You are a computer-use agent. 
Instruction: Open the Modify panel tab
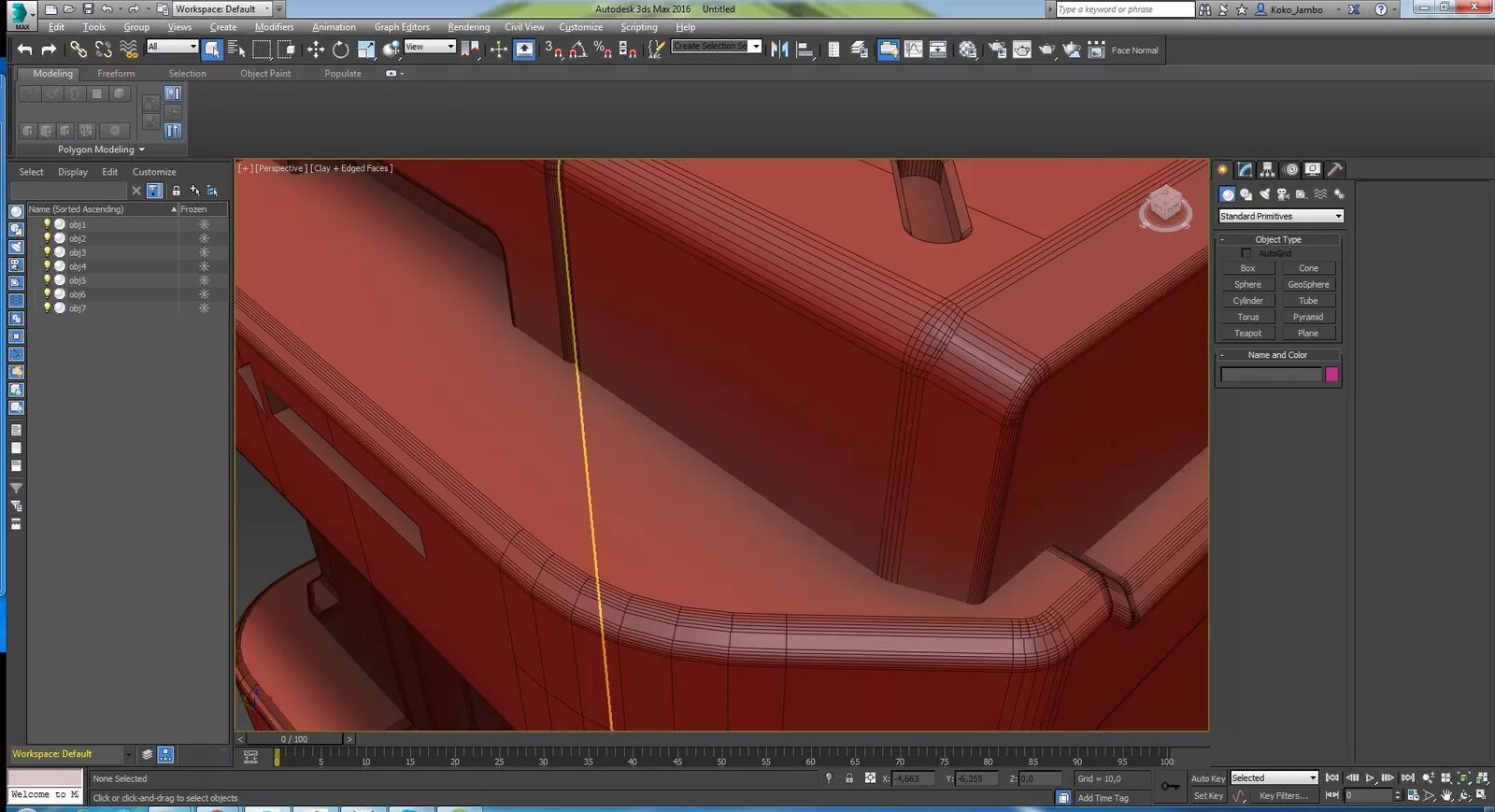(x=1246, y=169)
